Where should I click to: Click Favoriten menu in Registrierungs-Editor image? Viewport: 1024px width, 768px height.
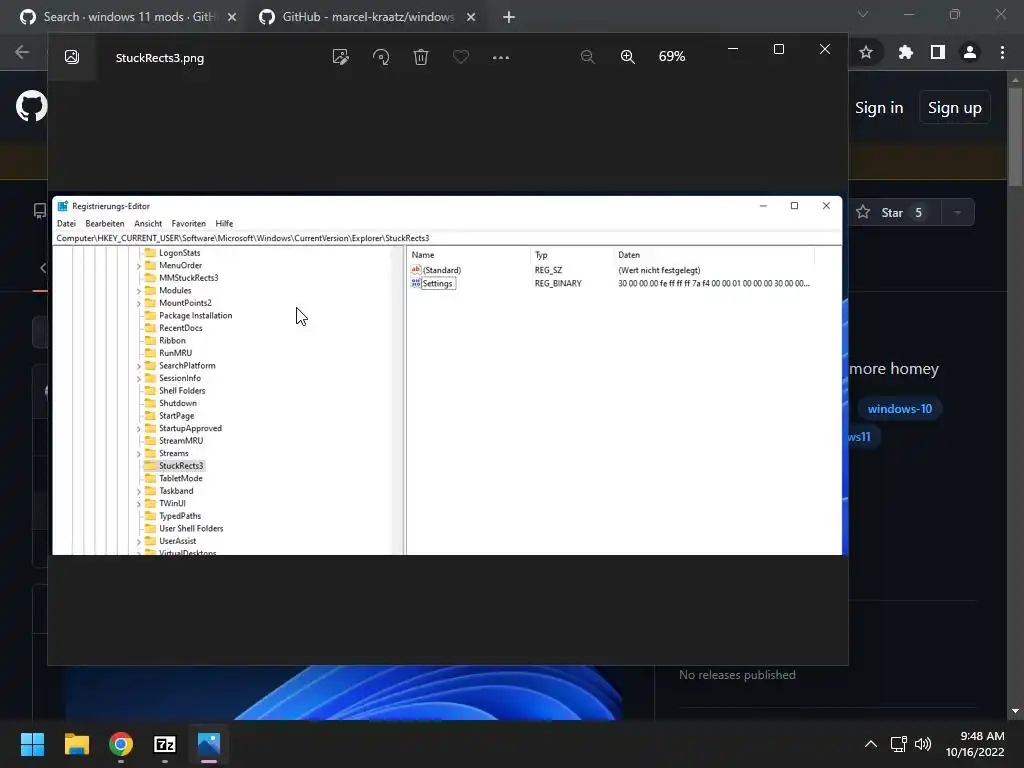pyautogui.click(x=188, y=223)
